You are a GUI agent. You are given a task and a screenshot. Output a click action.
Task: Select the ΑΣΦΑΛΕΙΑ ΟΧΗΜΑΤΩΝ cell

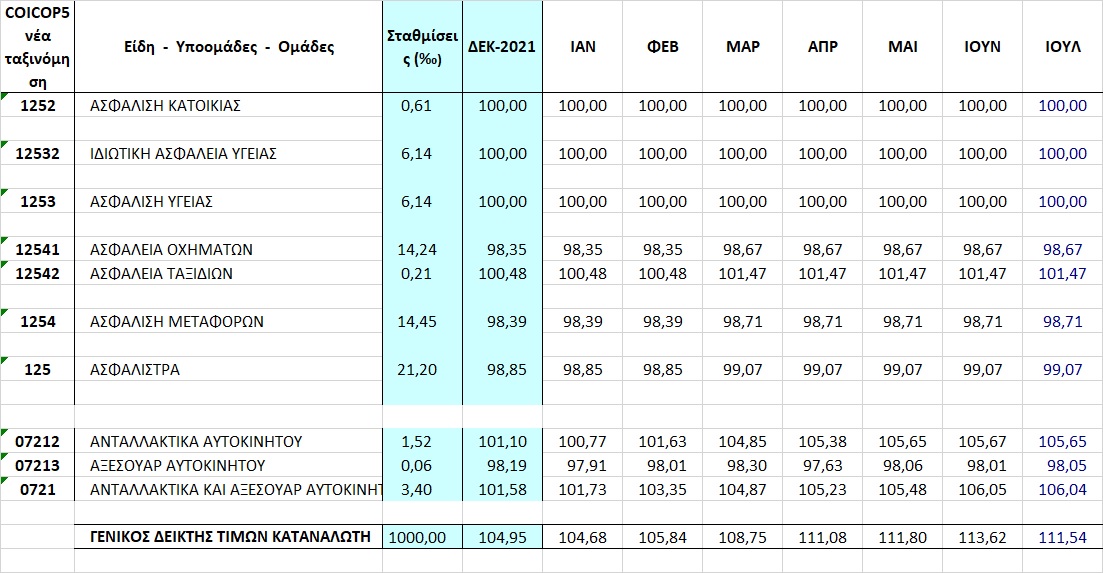pos(229,249)
